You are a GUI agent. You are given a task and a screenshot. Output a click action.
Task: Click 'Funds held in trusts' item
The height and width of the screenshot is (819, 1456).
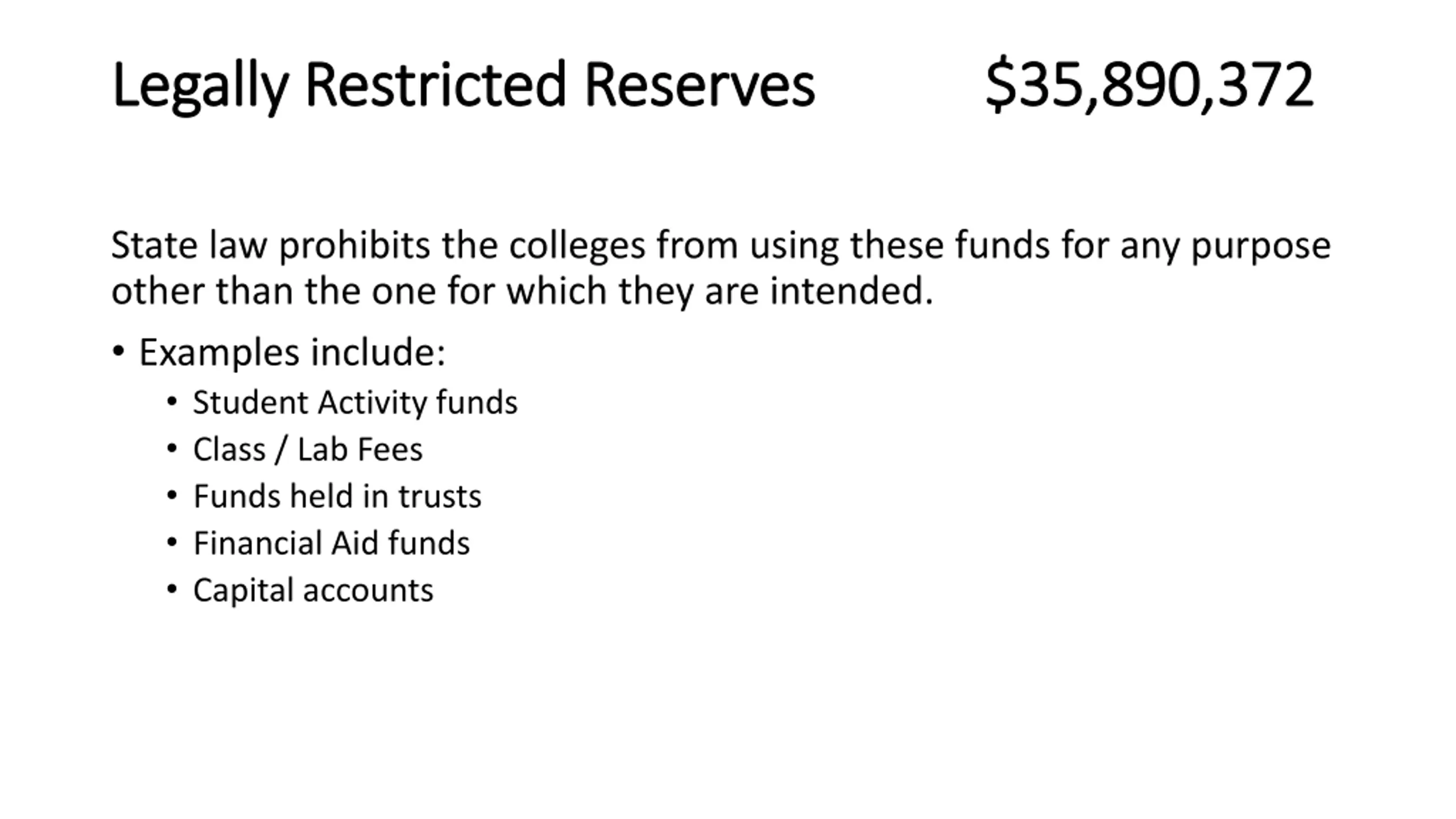click(337, 496)
